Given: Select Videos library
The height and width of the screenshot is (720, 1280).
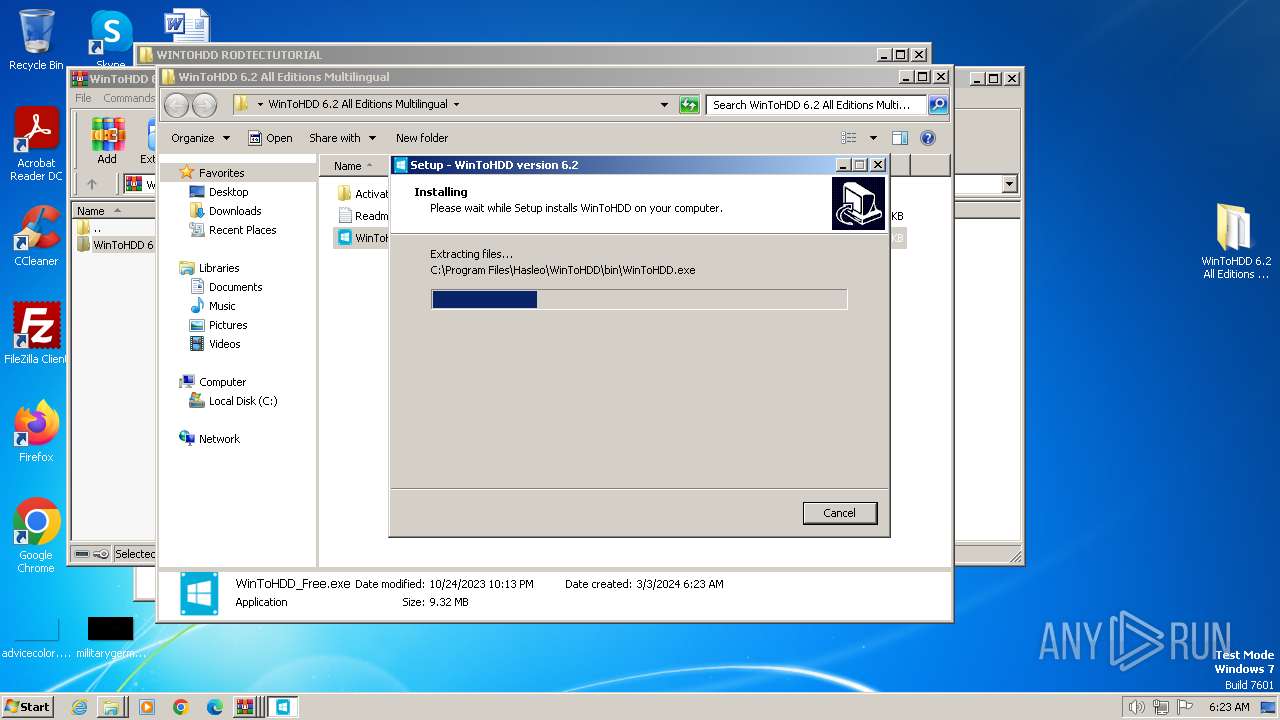Looking at the screenshot, I should click(224, 344).
